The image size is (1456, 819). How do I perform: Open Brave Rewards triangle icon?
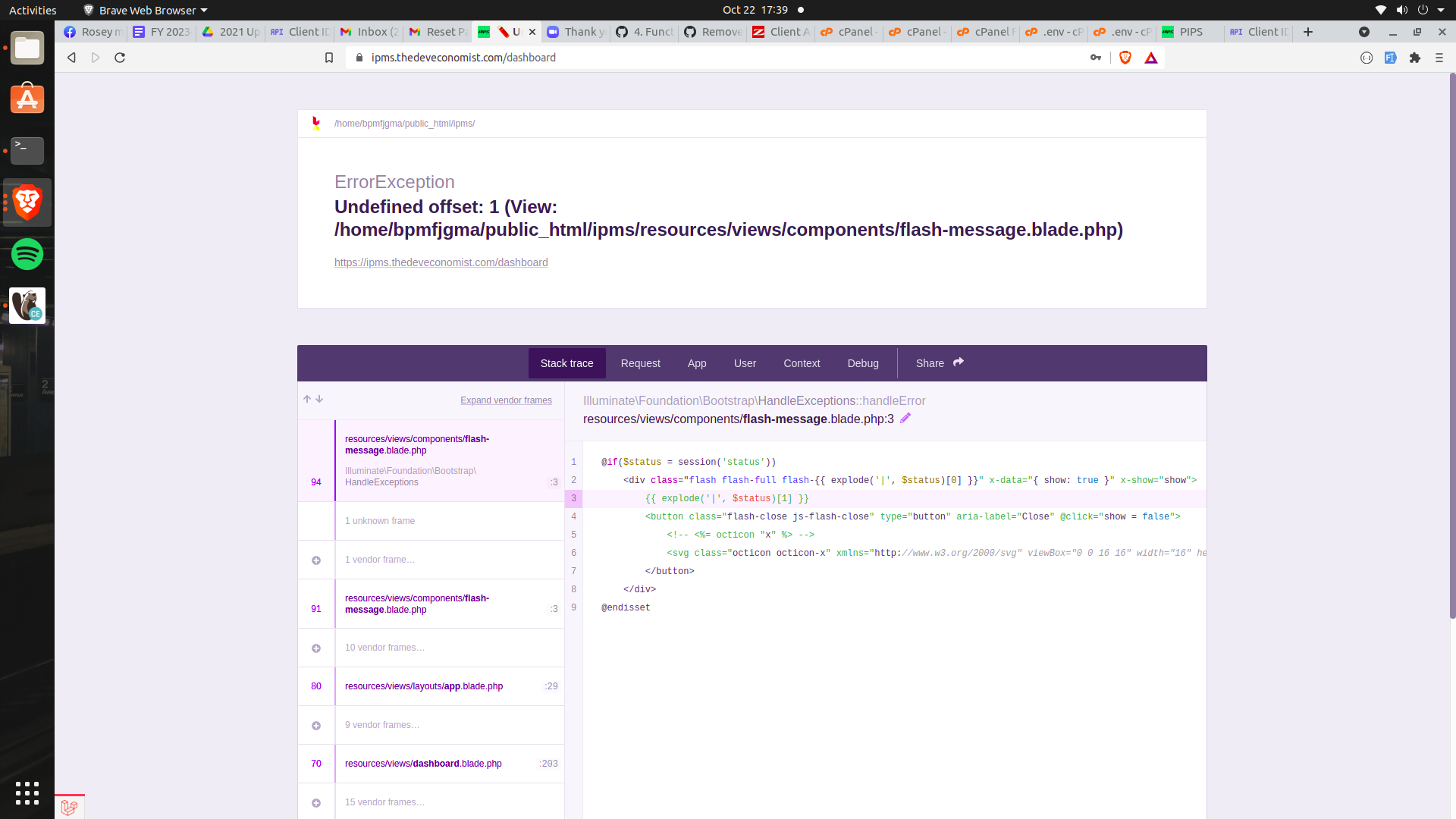pyautogui.click(x=1151, y=58)
